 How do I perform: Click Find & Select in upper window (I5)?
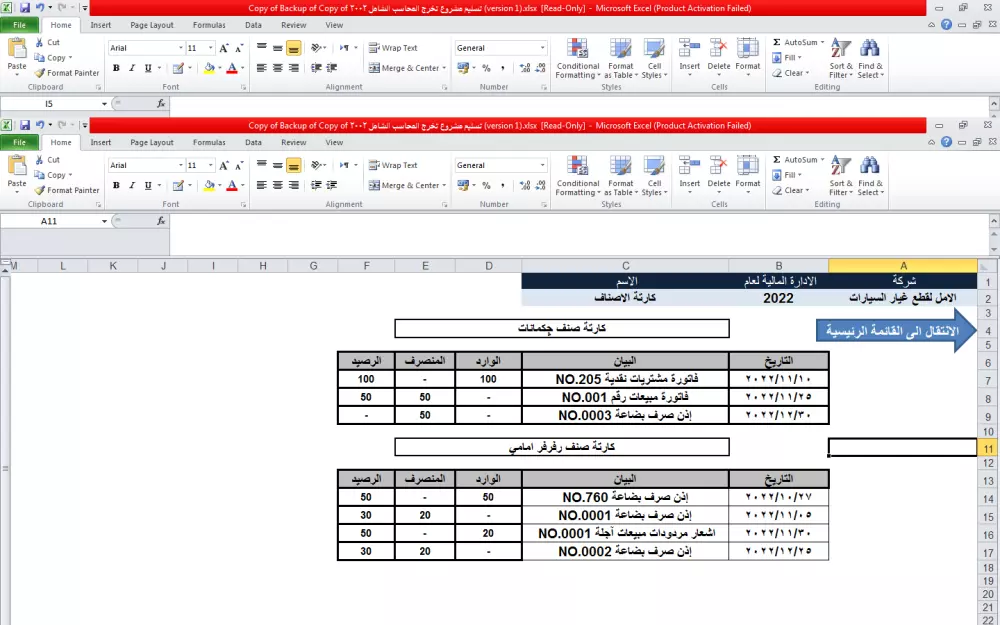[x=871, y=58]
